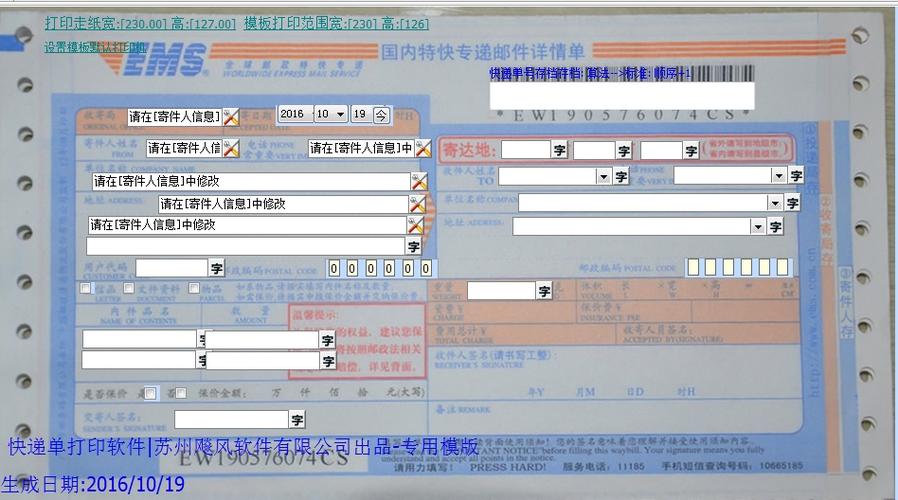The height and width of the screenshot is (500, 898).
Task: Expand recipient company name dropdown
Action: tap(775, 202)
